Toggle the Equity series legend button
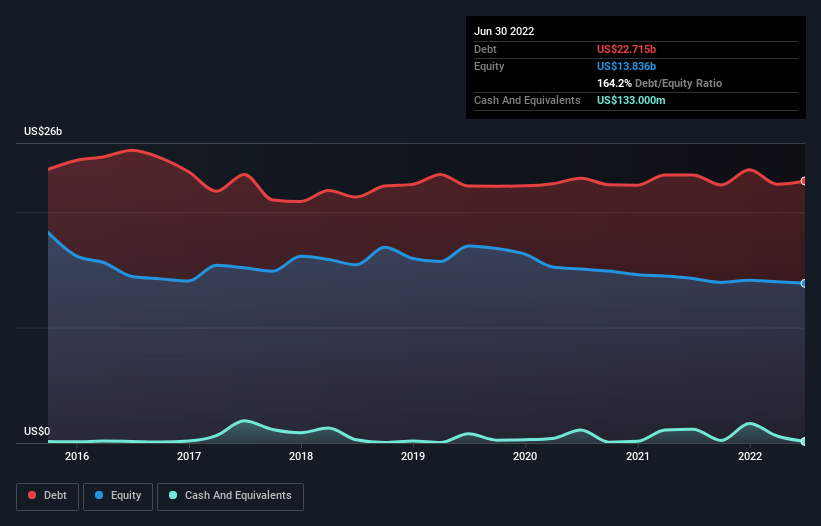This screenshot has height=526, width=821. point(118,496)
